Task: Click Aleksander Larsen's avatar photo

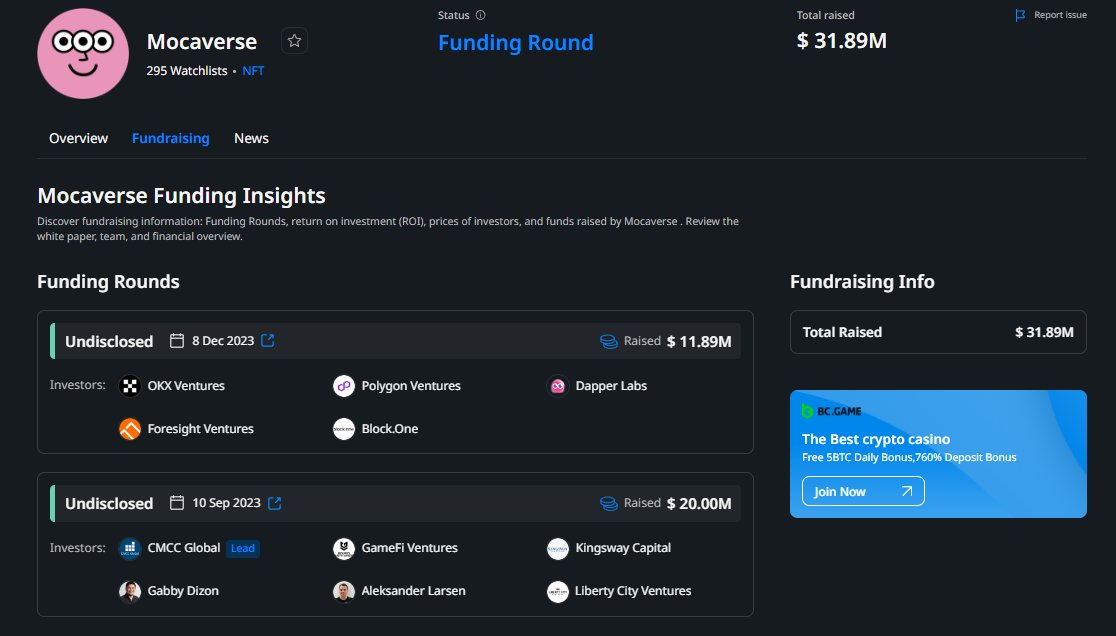Action: [344, 591]
